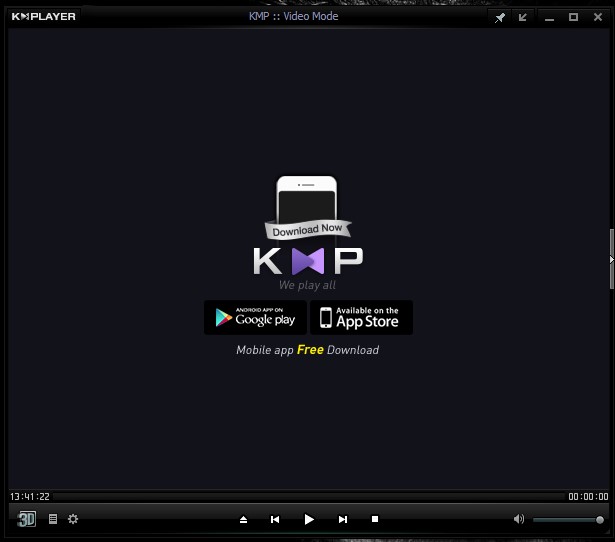Click the Mobile app Free Download text

coord(308,349)
